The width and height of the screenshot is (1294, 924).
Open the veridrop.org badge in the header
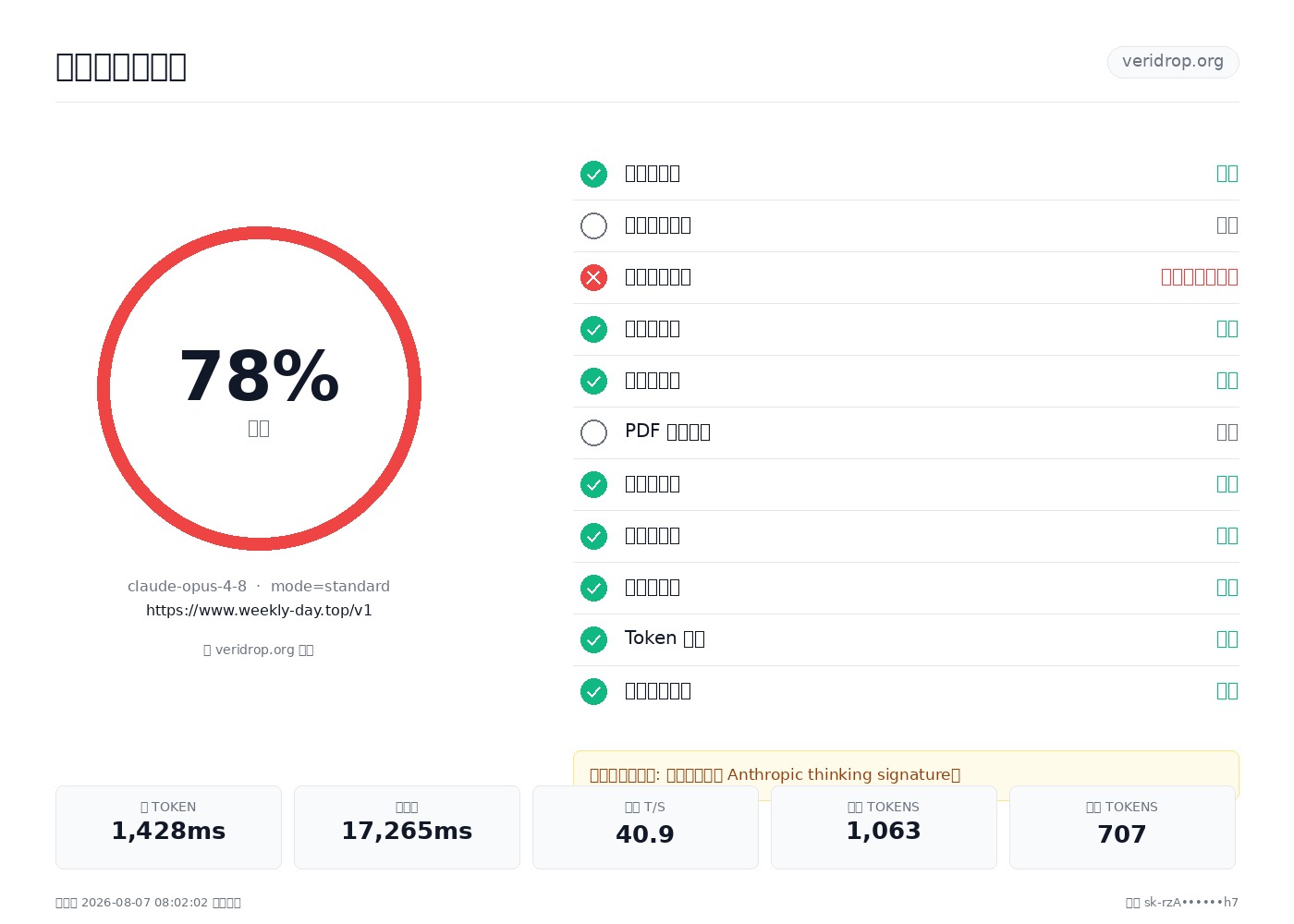coord(1173,62)
